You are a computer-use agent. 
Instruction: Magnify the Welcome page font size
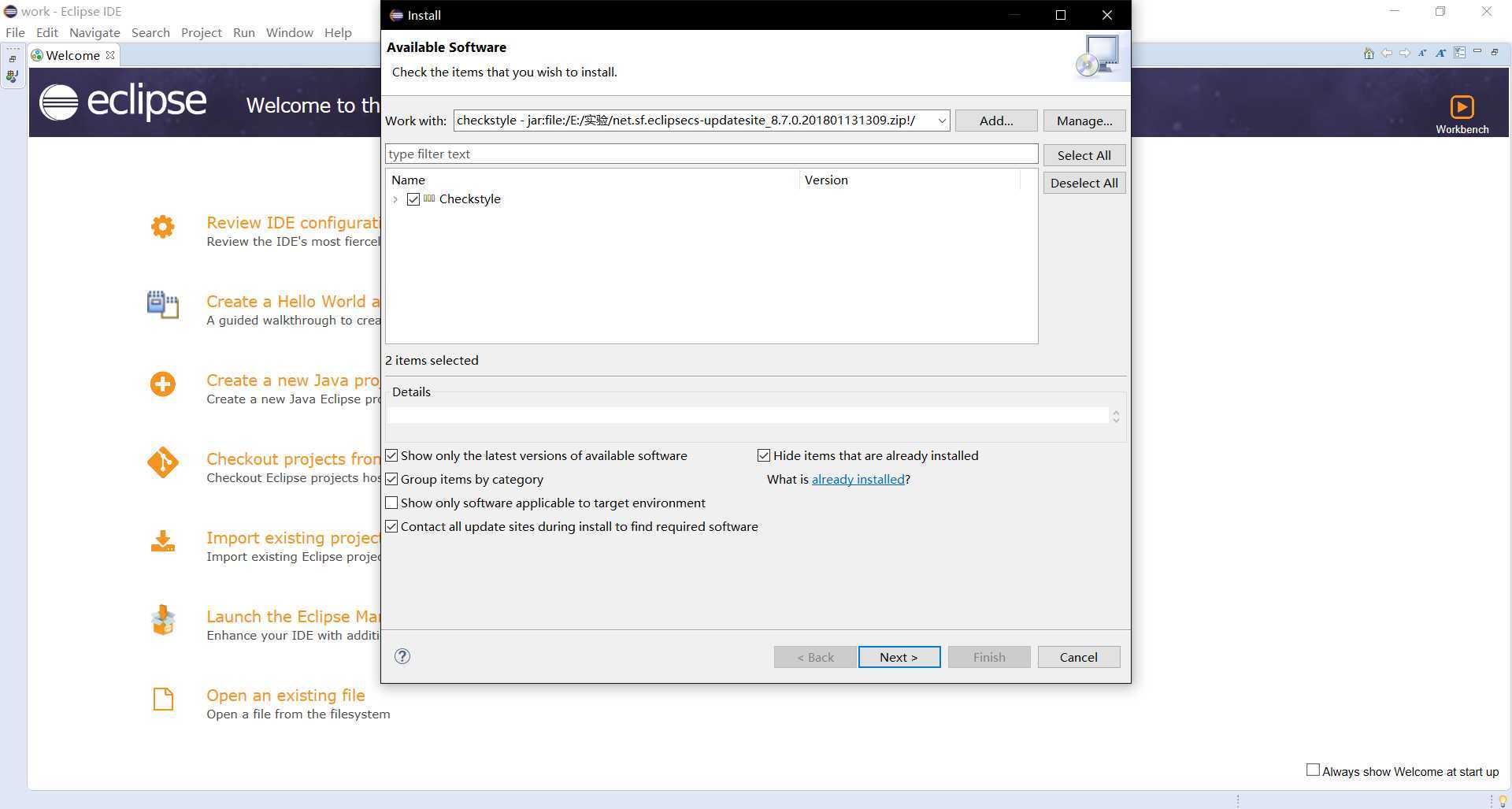point(1440,54)
